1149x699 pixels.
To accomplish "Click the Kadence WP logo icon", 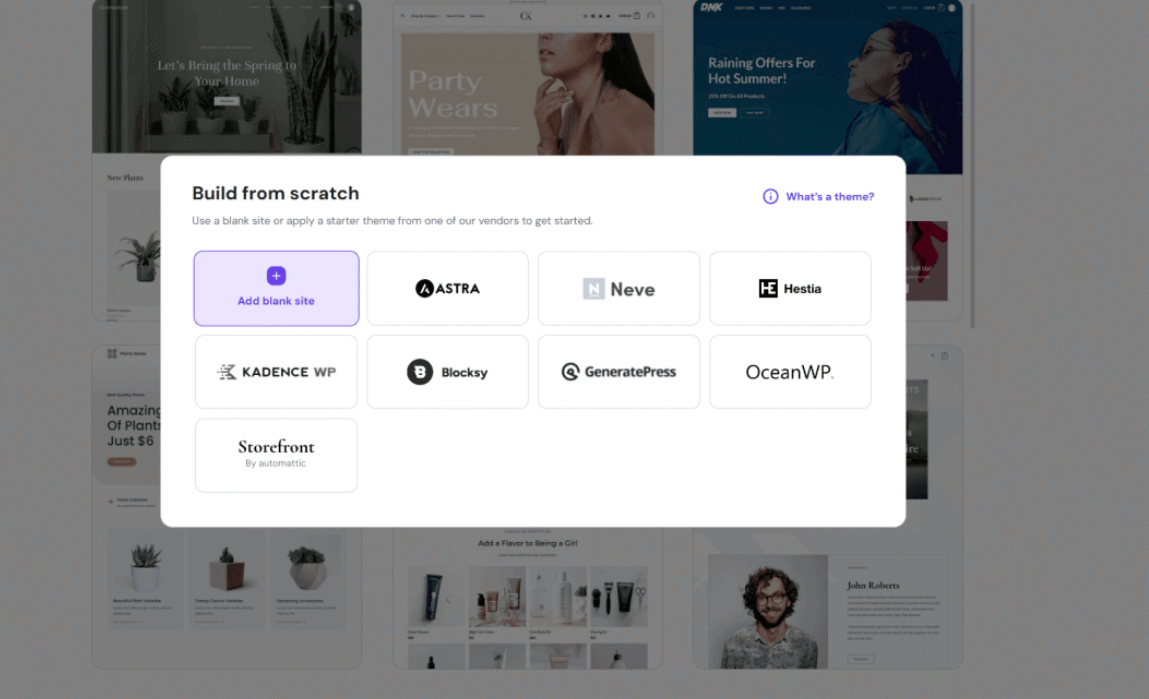I will (227, 372).
